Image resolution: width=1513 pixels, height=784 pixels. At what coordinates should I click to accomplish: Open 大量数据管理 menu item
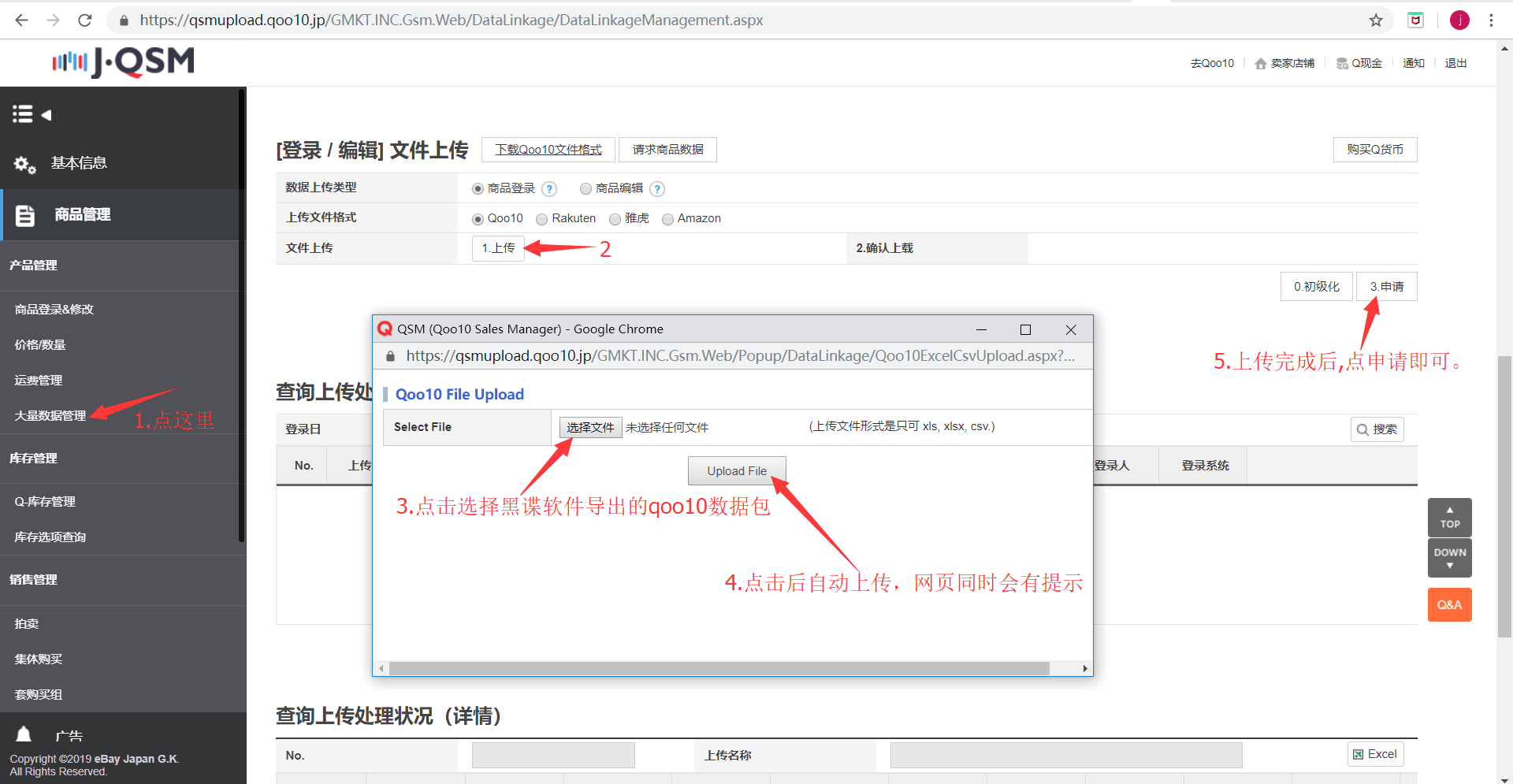[x=50, y=415]
